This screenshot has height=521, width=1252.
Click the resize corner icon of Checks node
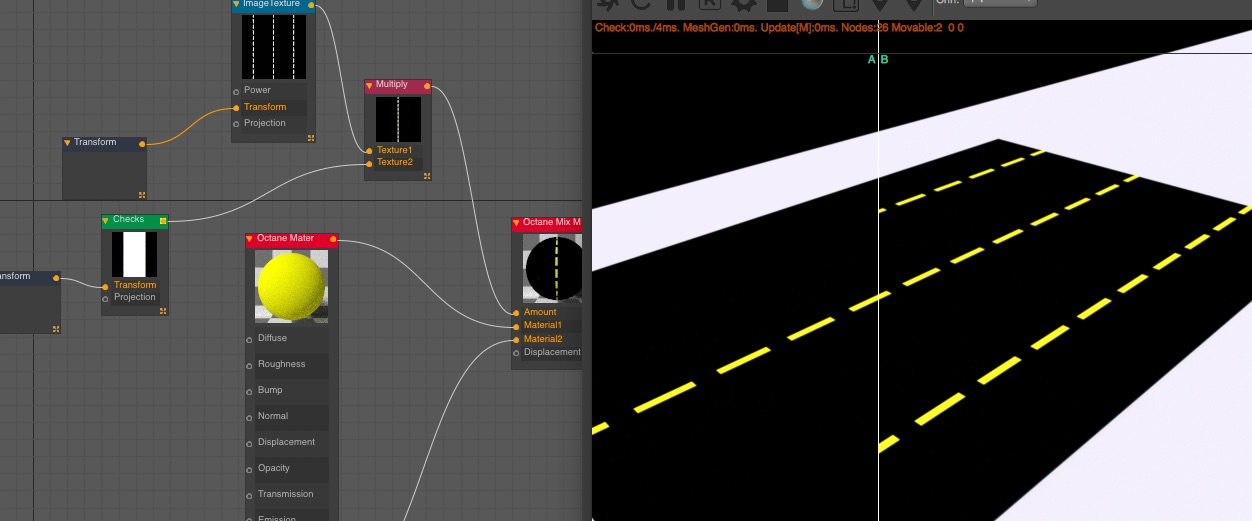[x=163, y=311]
